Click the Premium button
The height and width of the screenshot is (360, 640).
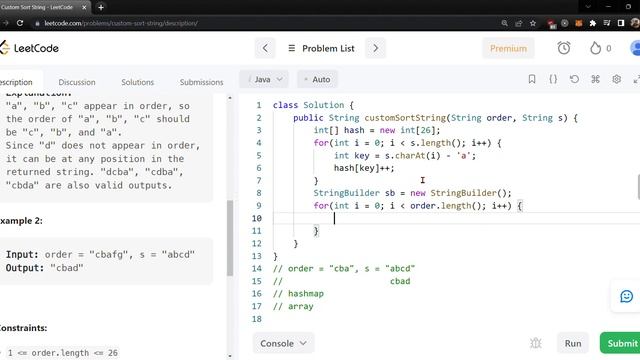[x=508, y=48]
